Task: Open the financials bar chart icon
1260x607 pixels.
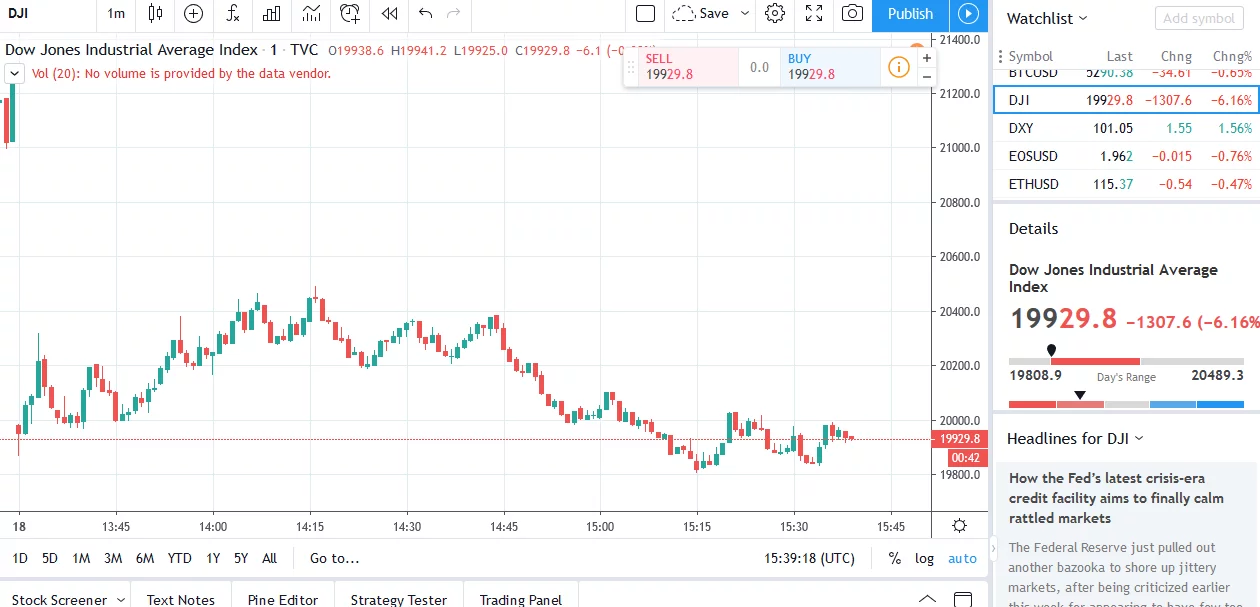Action: coord(271,14)
